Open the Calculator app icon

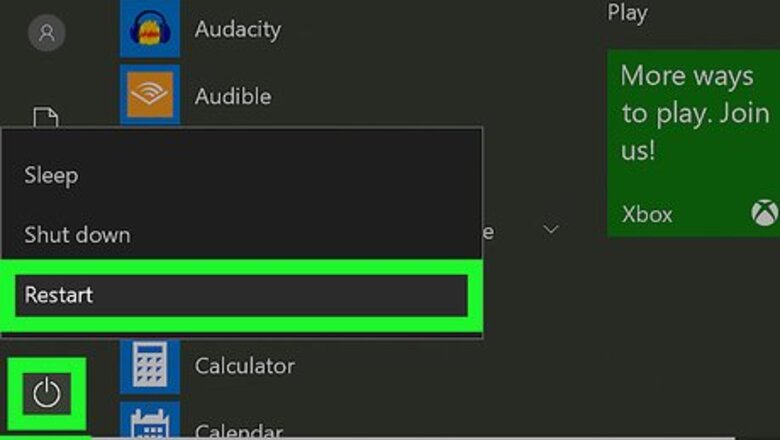[x=150, y=365]
